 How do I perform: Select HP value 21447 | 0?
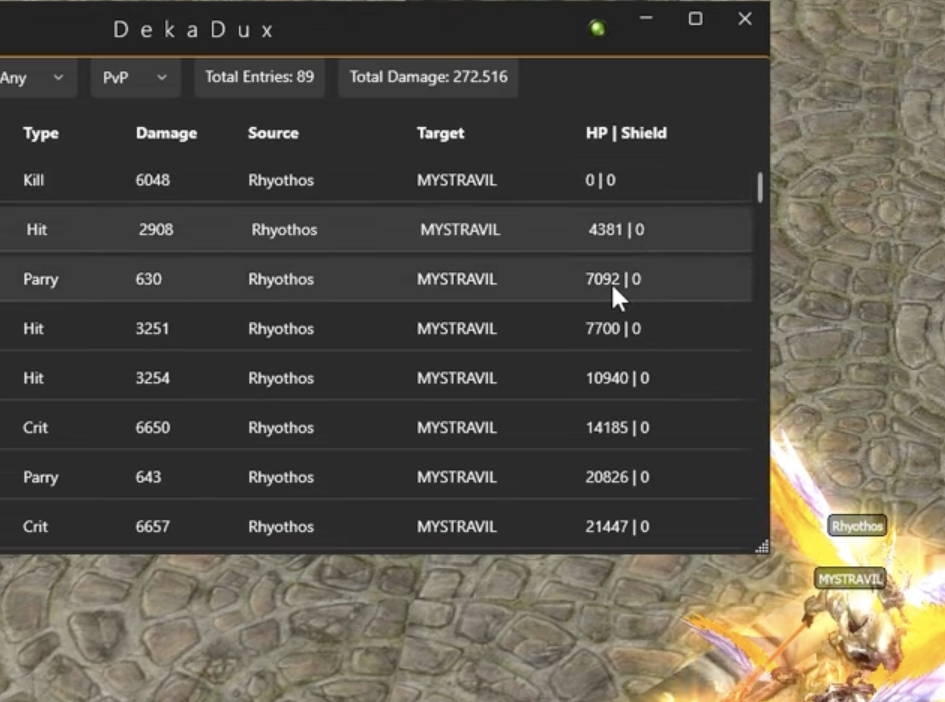617,526
